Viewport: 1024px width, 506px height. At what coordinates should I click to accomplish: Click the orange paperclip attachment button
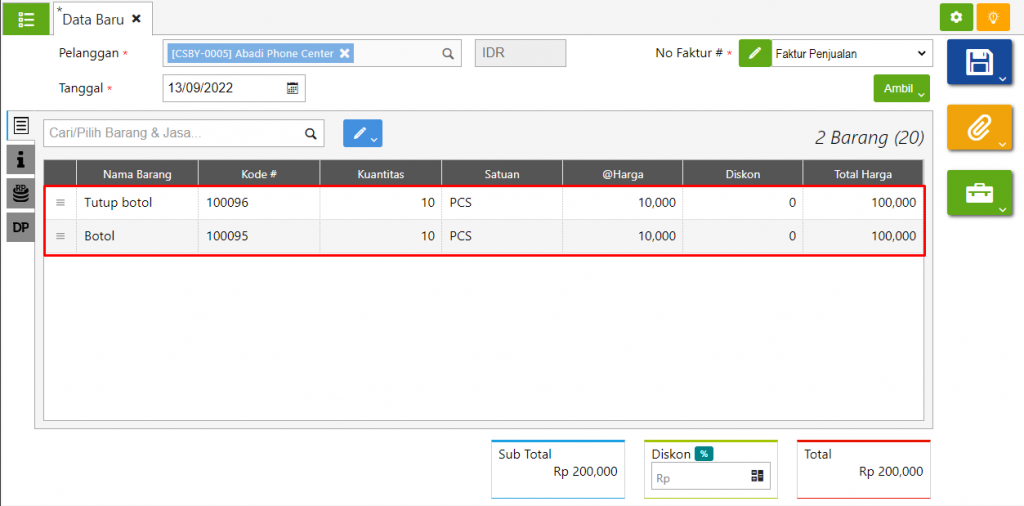[980, 128]
